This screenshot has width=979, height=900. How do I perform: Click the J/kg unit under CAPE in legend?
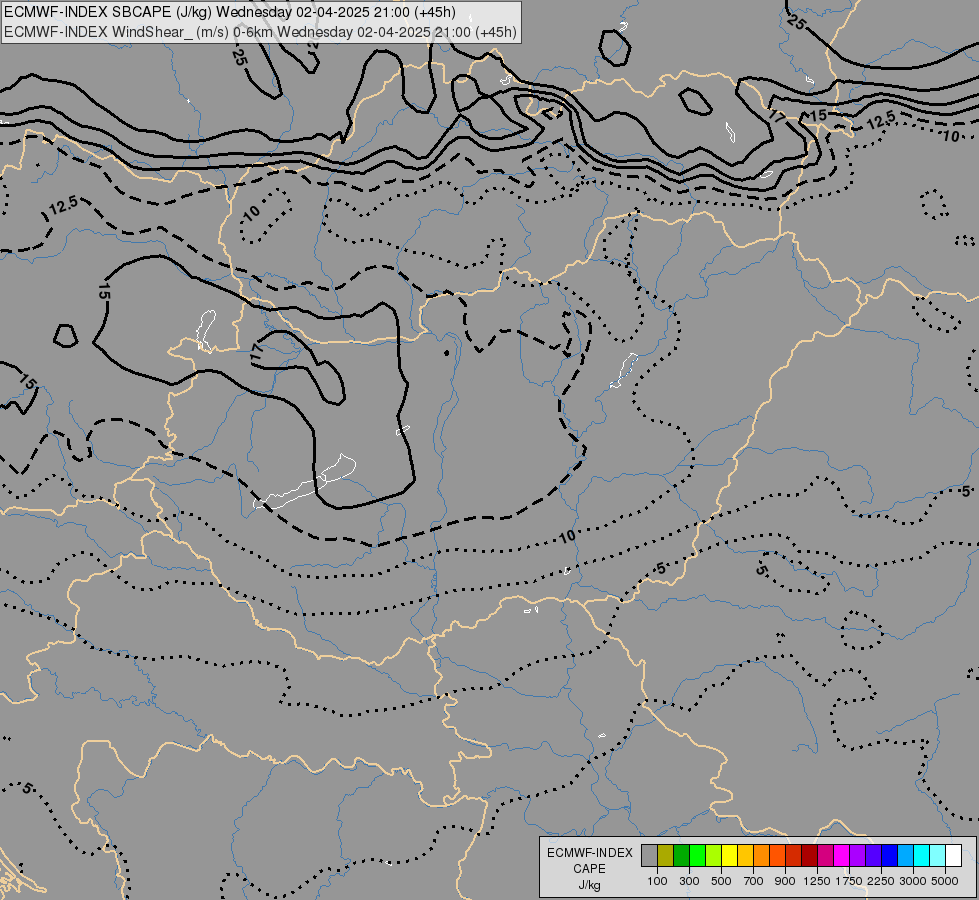pyautogui.click(x=589, y=885)
